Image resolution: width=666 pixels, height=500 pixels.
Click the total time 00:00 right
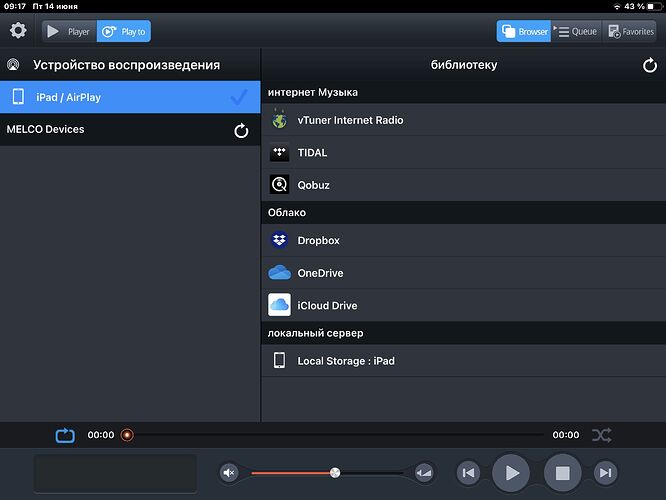tap(566, 435)
